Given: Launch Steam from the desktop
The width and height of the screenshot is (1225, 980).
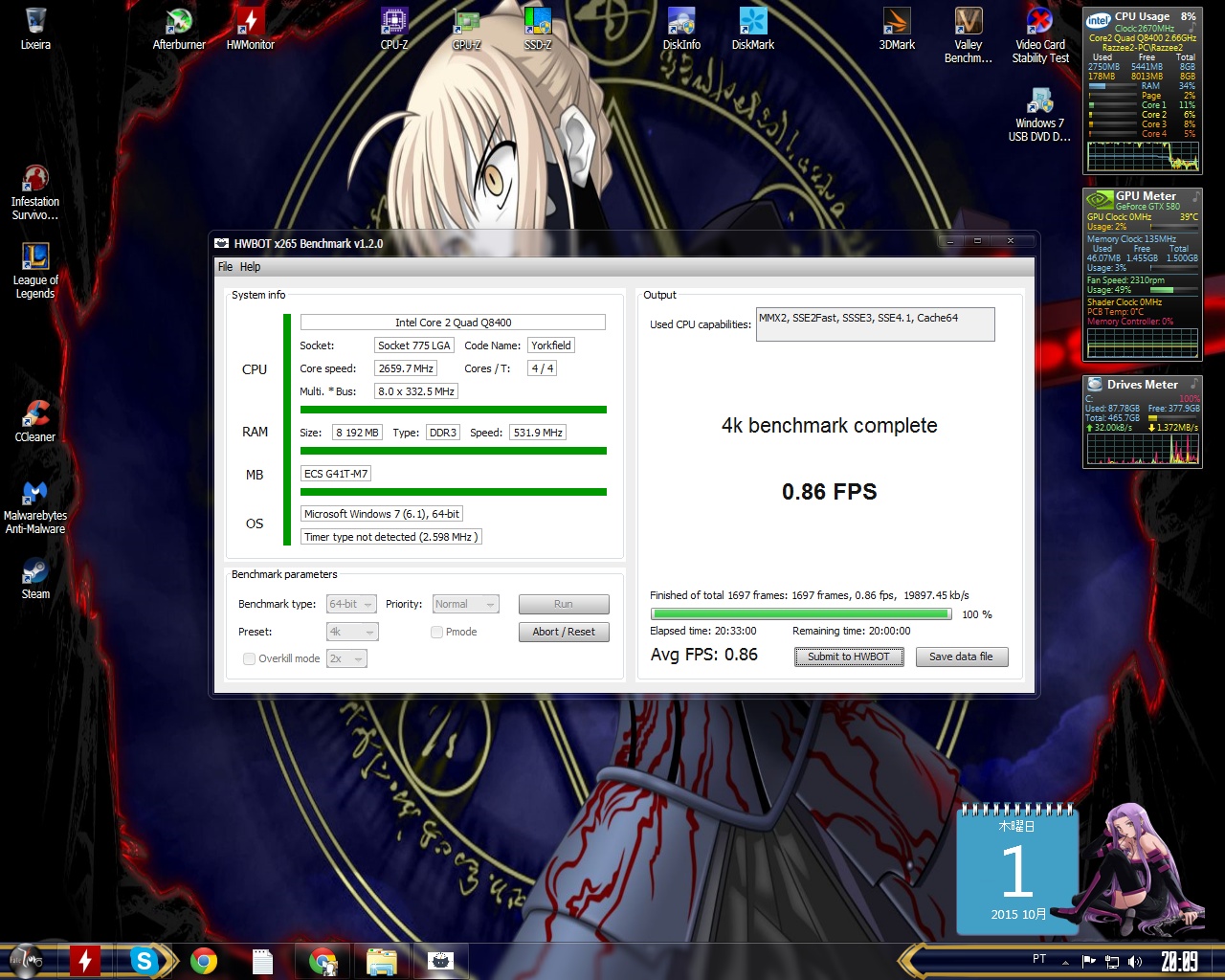Looking at the screenshot, I should (35, 578).
